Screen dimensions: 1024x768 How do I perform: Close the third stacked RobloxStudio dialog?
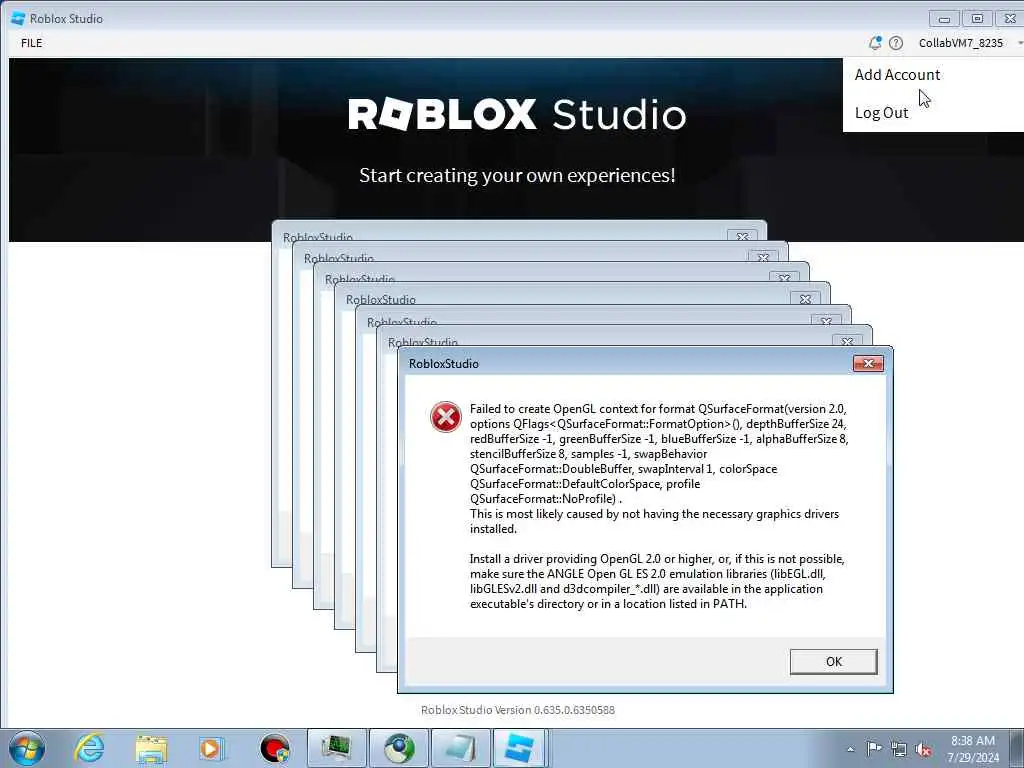click(784, 278)
